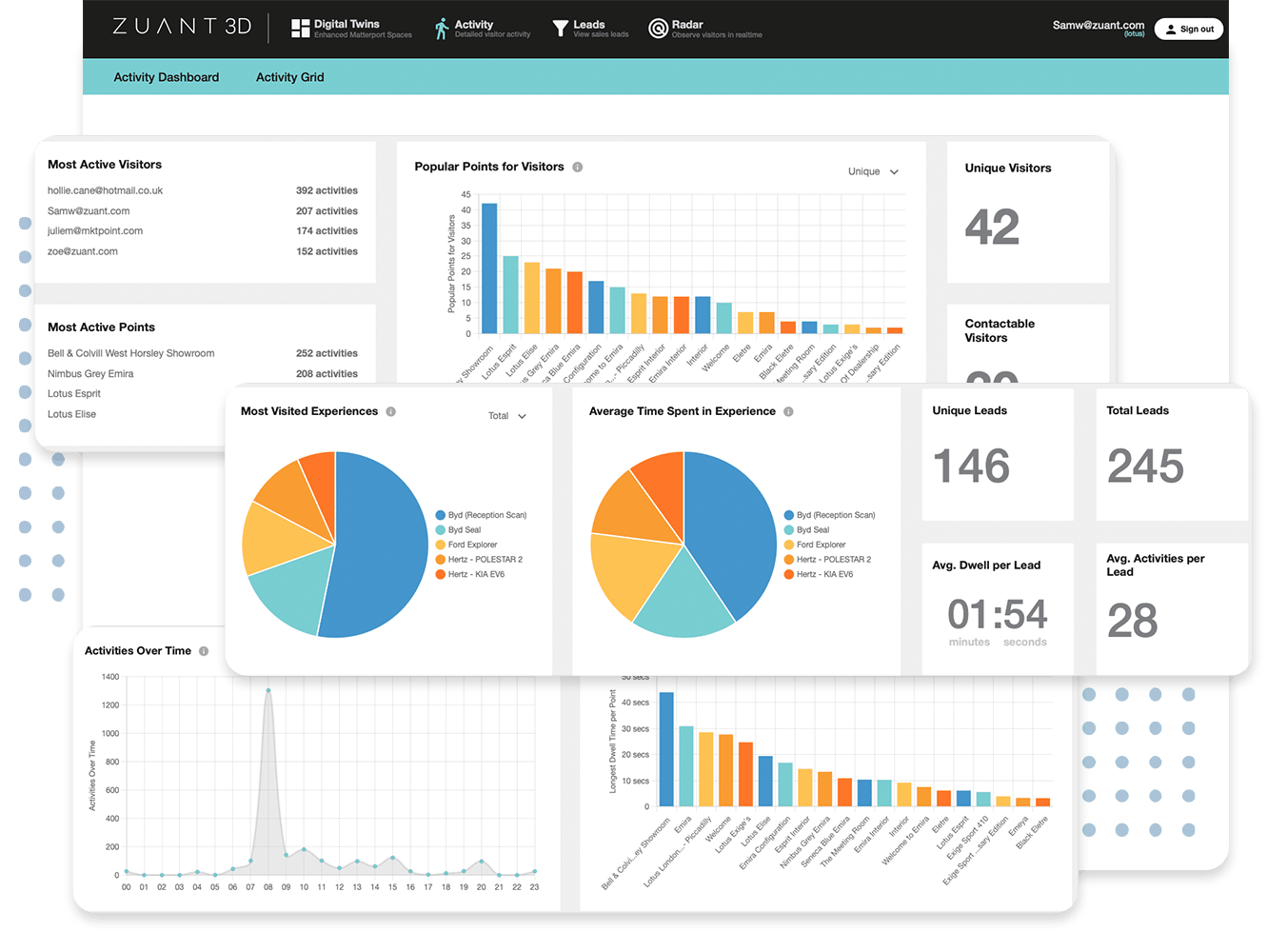1287x952 pixels.
Task: Switch to Activity Grid tab
Action: tap(290, 77)
